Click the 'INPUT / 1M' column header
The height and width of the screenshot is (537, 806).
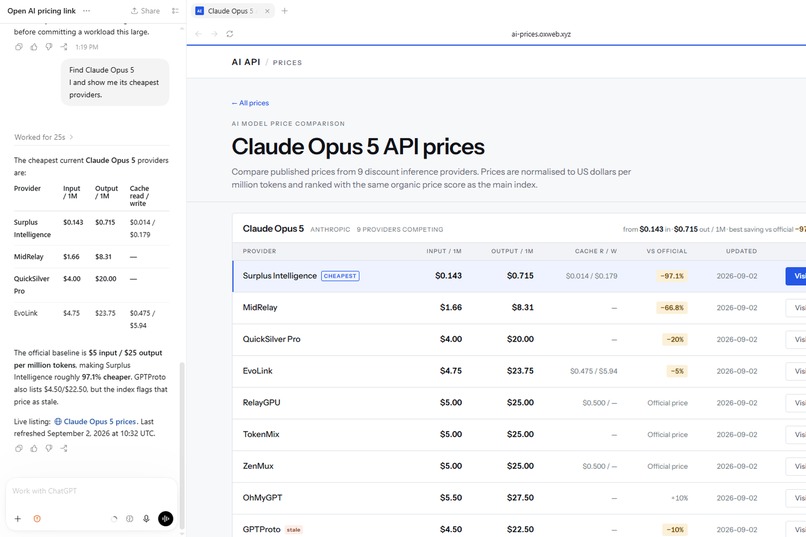point(444,251)
